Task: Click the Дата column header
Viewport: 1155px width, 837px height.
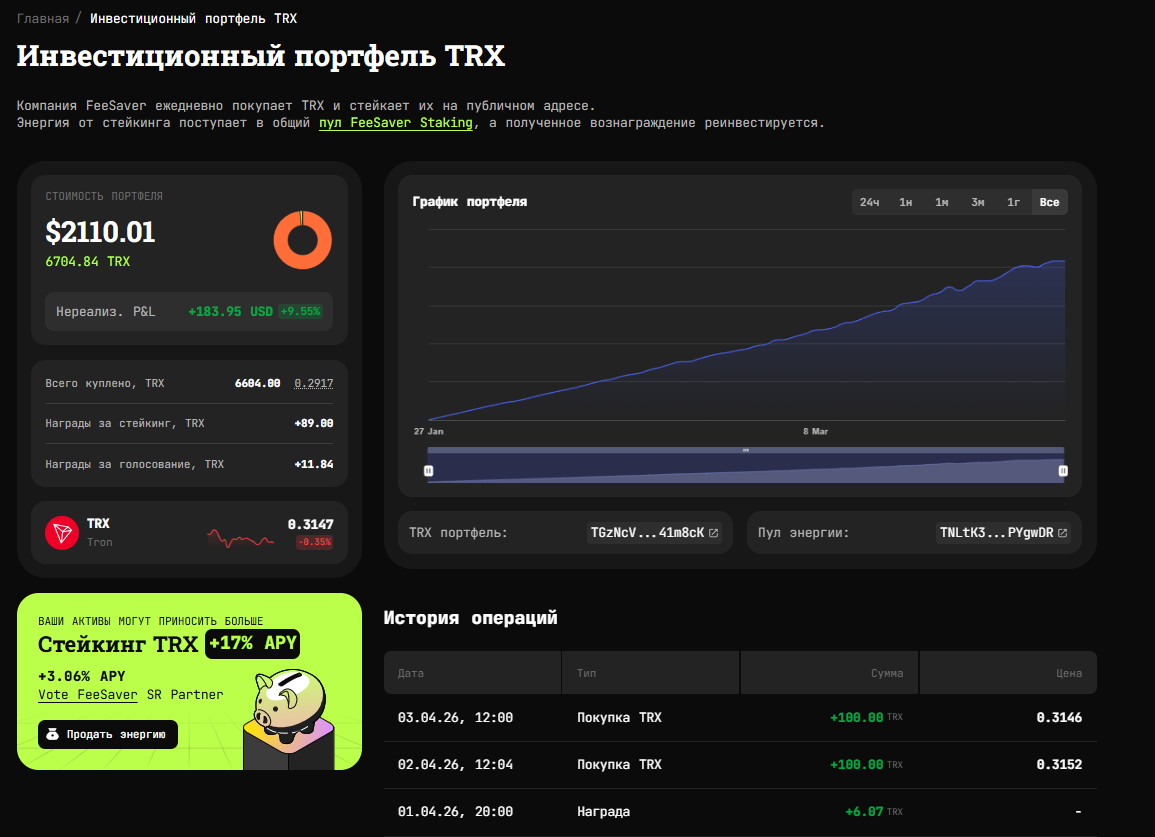Action: pos(410,673)
